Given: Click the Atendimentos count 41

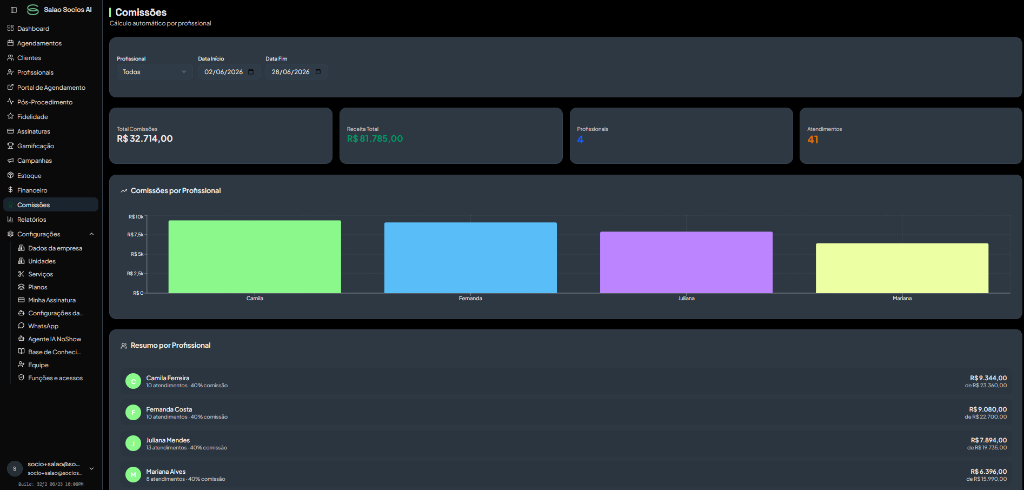Looking at the screenshot, I should [x=812, y=139].
